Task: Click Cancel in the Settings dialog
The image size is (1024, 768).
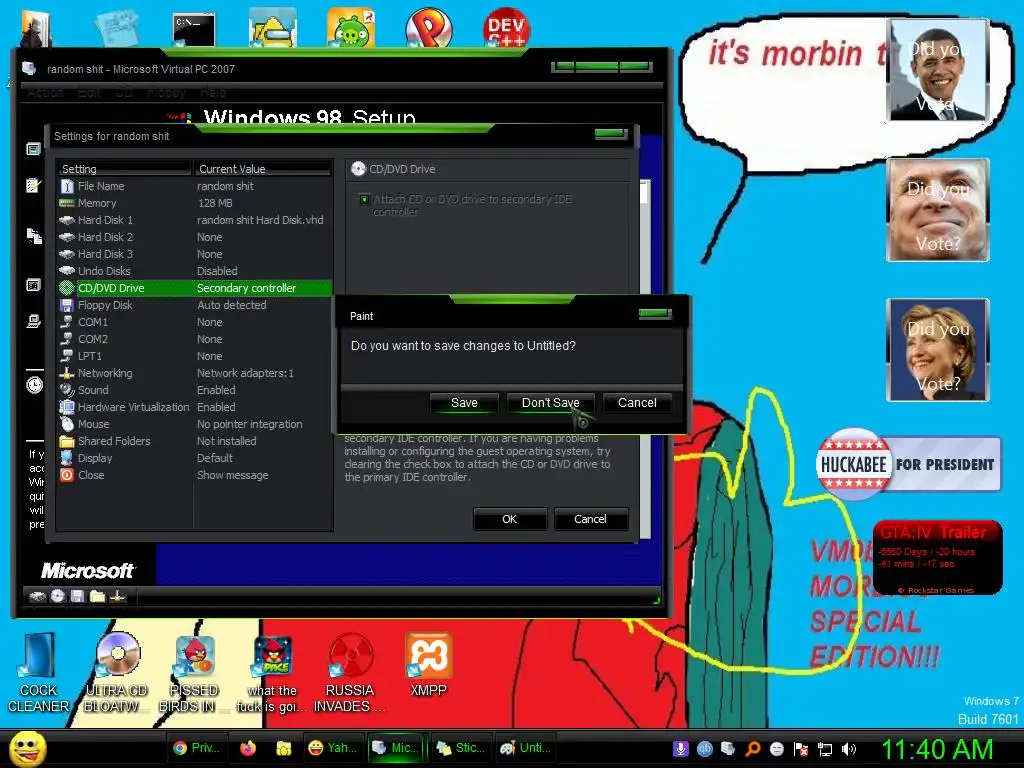Action: (x=590, y=519)
